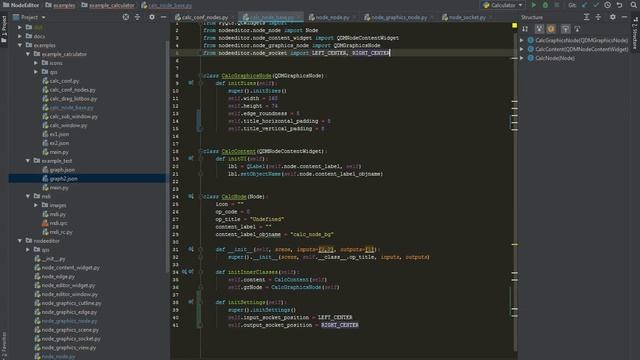Collapse the example_calculator folder
Image resolution: width=640 pixels, height=360 pixels.
(28, 54)
